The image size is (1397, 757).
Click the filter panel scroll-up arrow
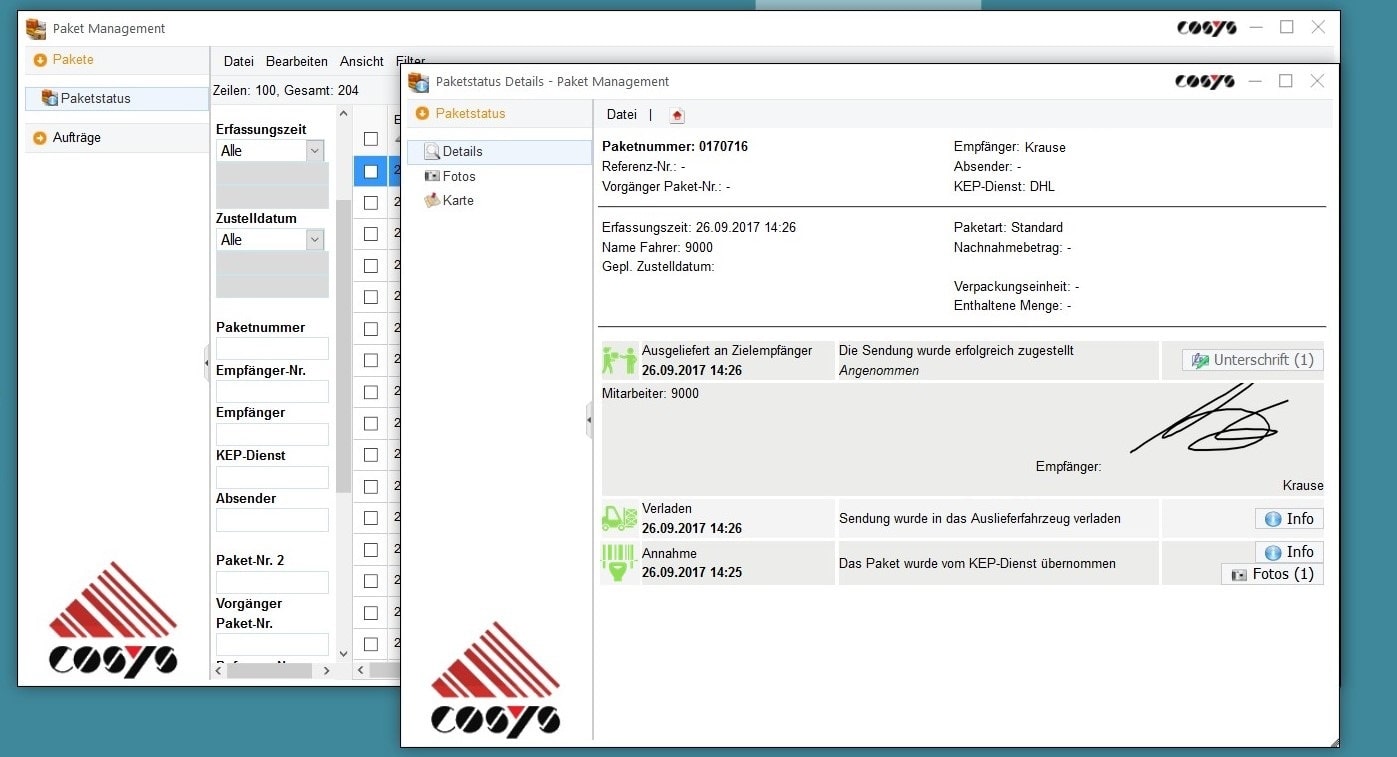pos(344,113)
